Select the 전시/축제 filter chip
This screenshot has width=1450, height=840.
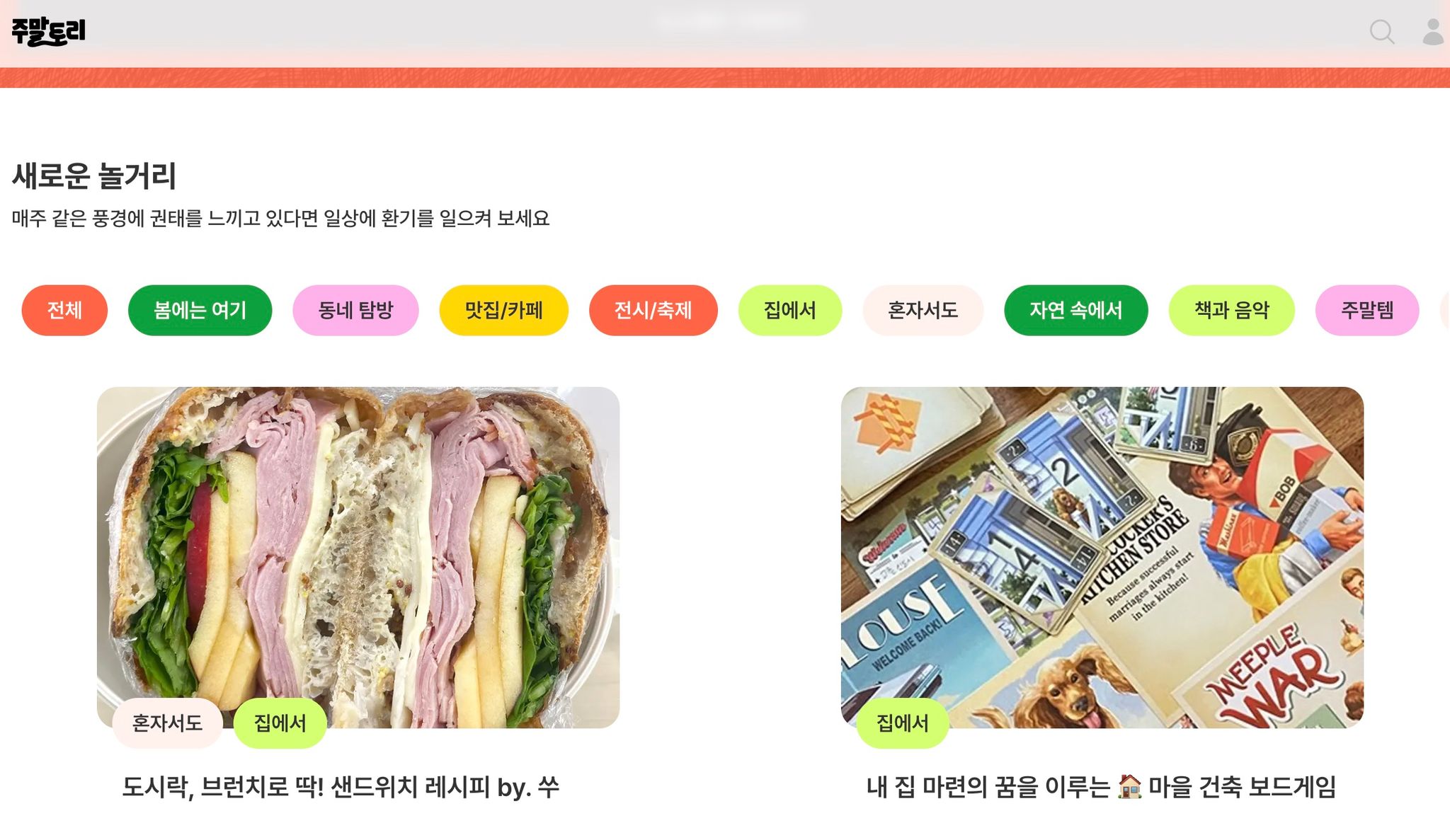click(x=653, y=310)
